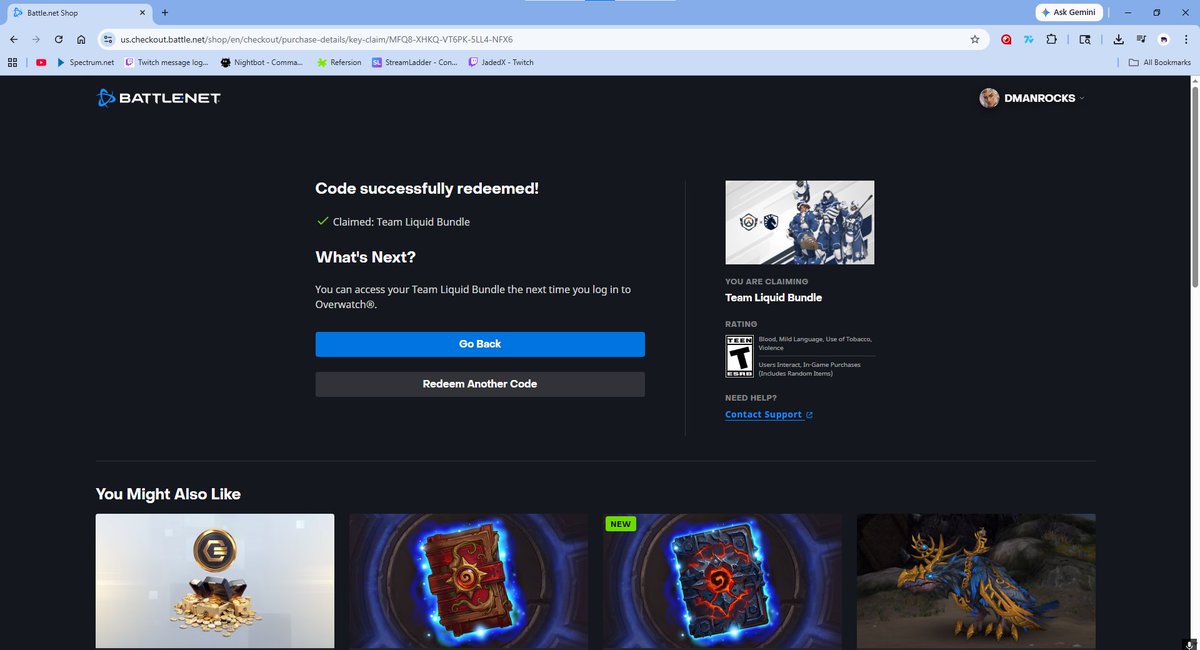Open the YouTube bookmark
This screenshot has width=1200, height=650.
[41, 62]
